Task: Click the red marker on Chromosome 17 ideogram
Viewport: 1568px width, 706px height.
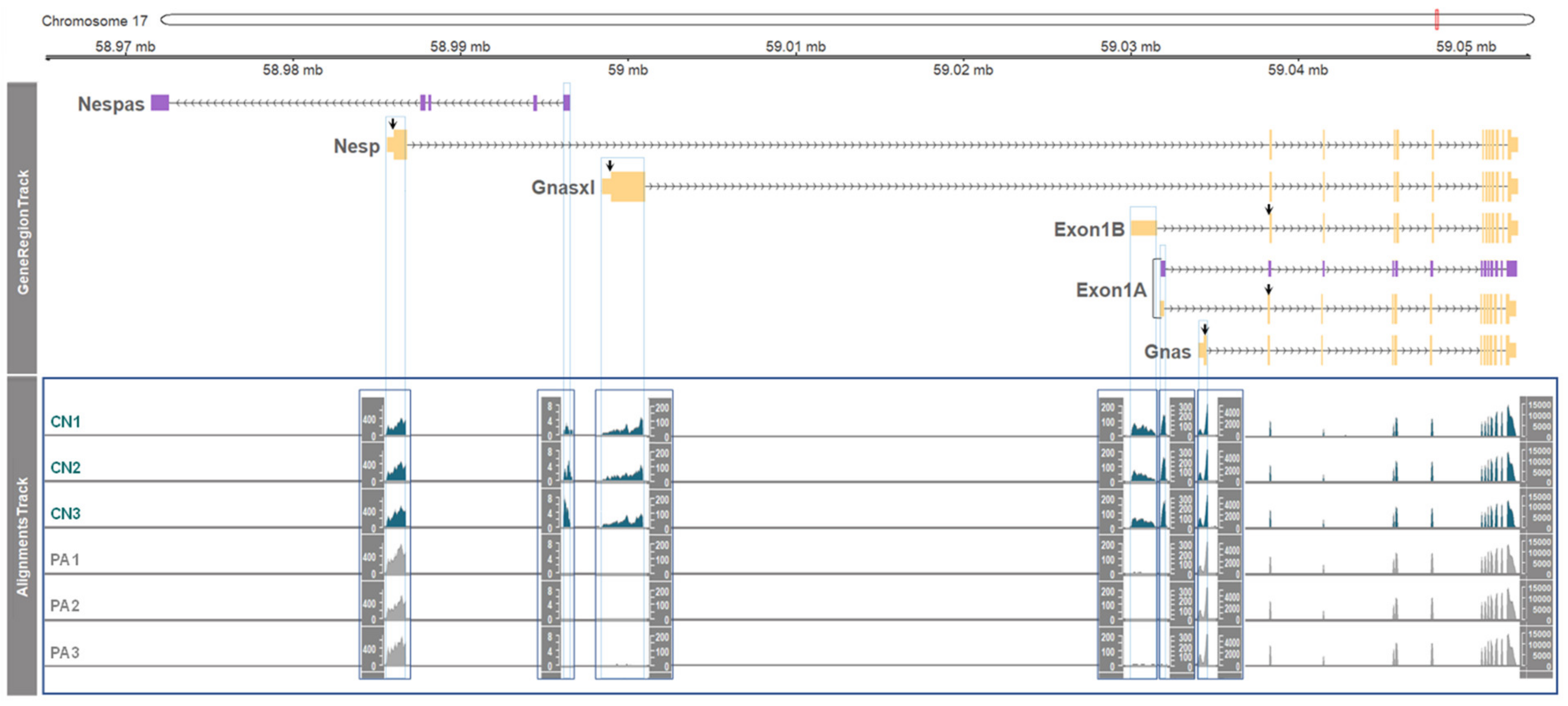Action: pyautogui.click(x=1436, y=20)
